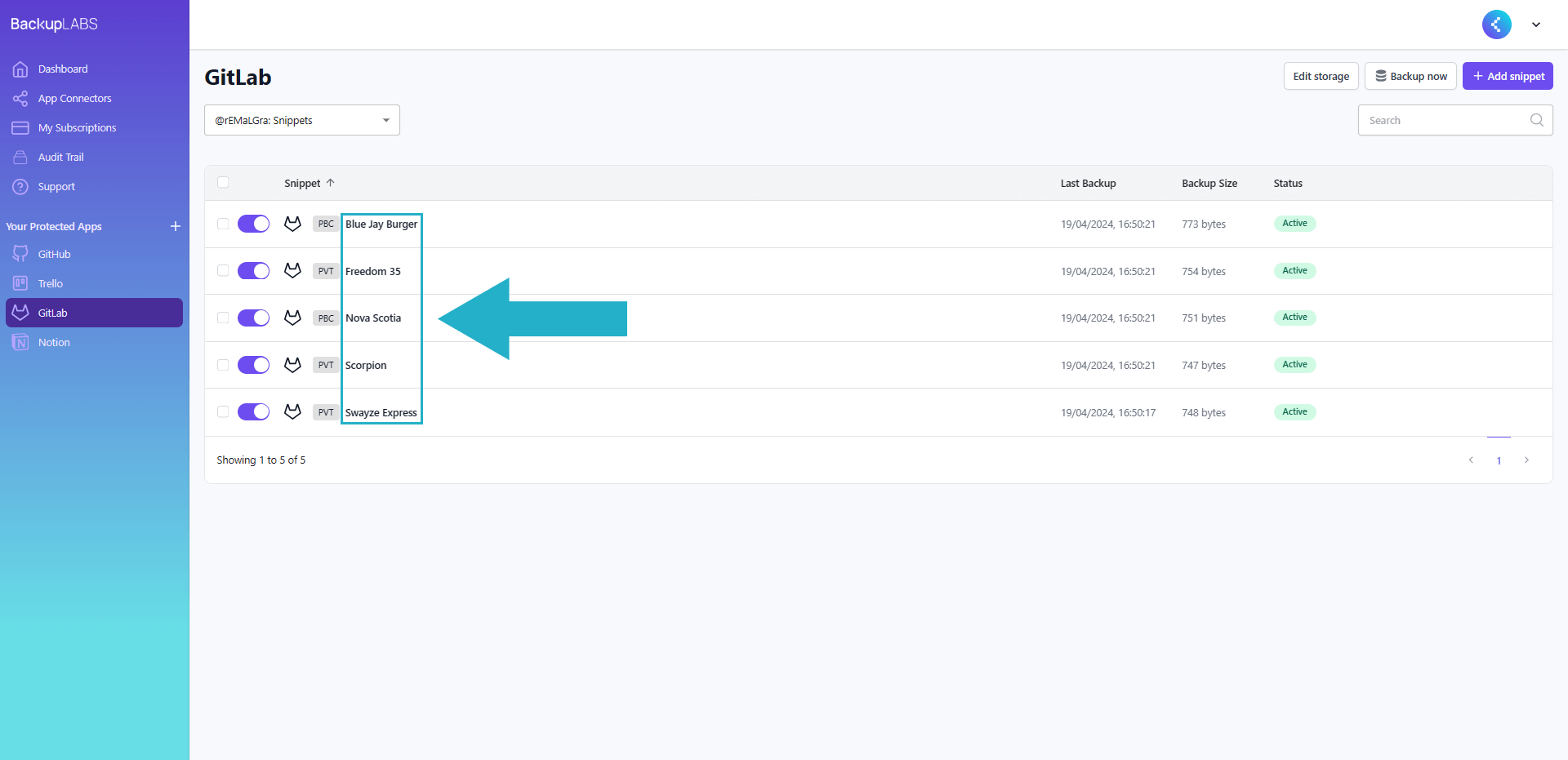The image size is (1568, 760).
Task: Click the user avatar icon
Action: click(1496, 24)
